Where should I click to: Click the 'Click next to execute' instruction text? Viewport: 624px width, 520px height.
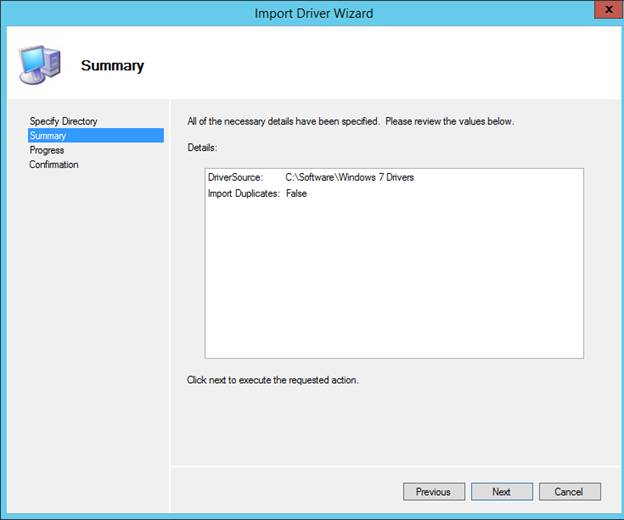click(272, 380)
